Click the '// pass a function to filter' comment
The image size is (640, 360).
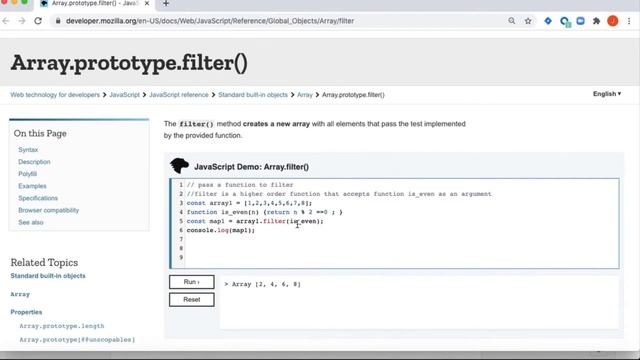[x=240, y=185]
